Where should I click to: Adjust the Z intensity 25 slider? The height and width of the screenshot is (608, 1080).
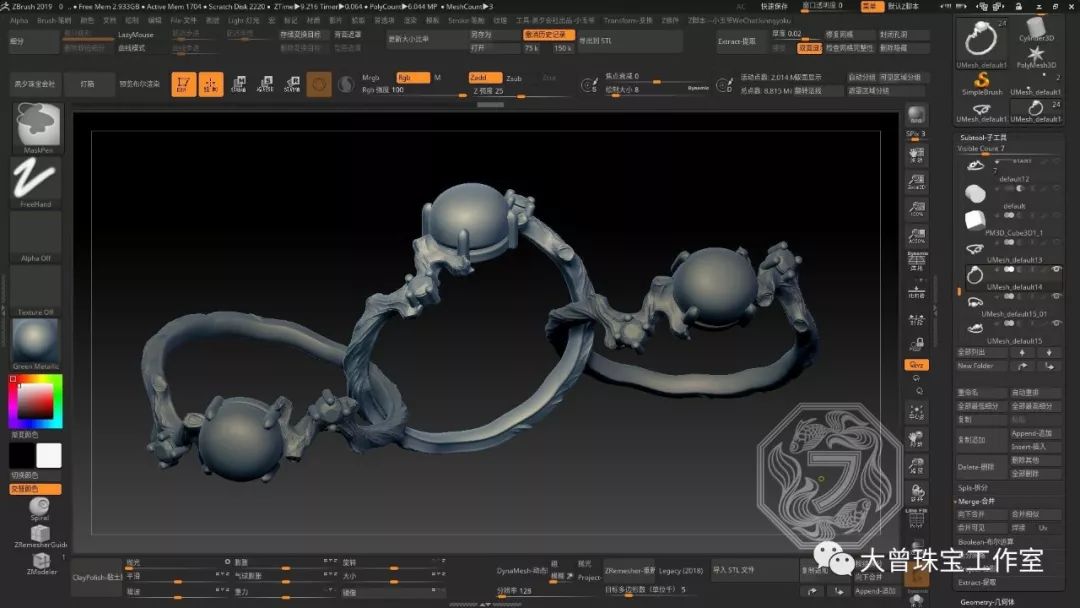tap(520, 92)
